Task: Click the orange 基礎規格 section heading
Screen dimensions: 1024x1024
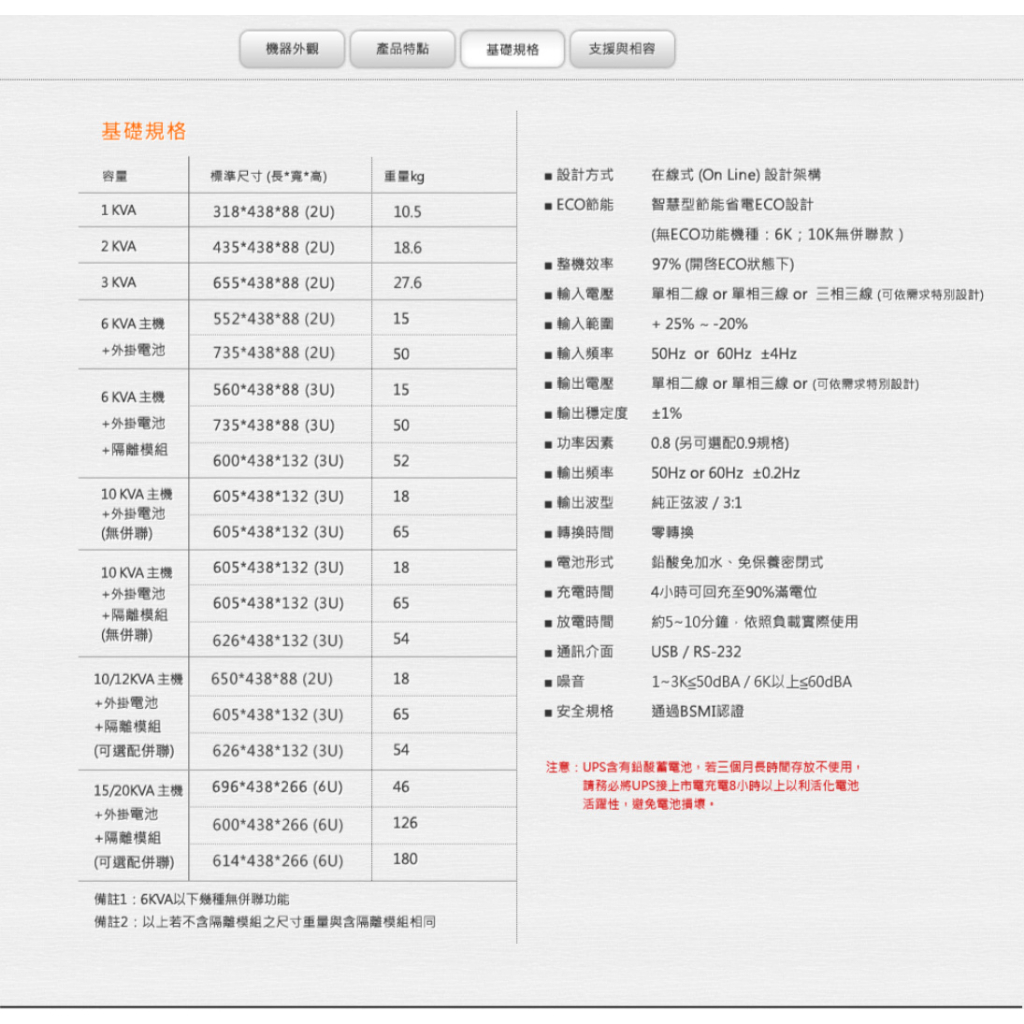Action: pyautogui.click(x=144, y=132)
